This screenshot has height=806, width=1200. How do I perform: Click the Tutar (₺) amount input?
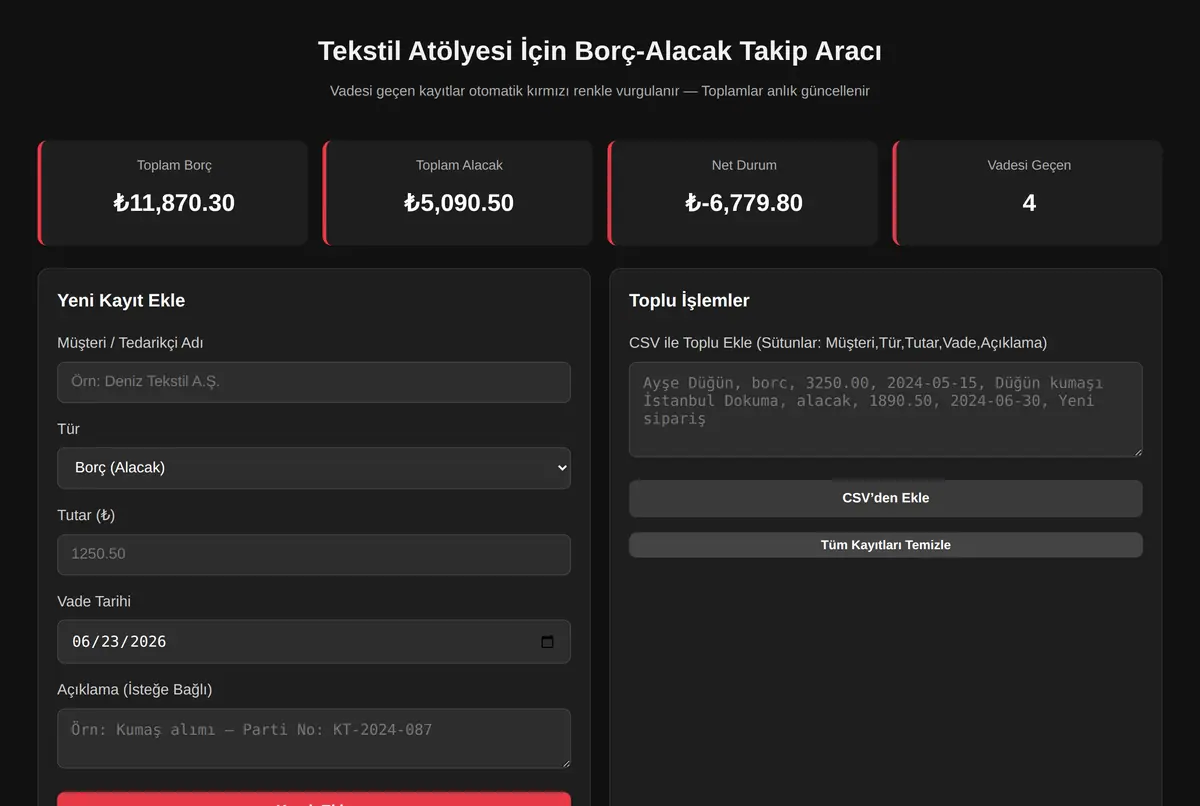point(314,554)
